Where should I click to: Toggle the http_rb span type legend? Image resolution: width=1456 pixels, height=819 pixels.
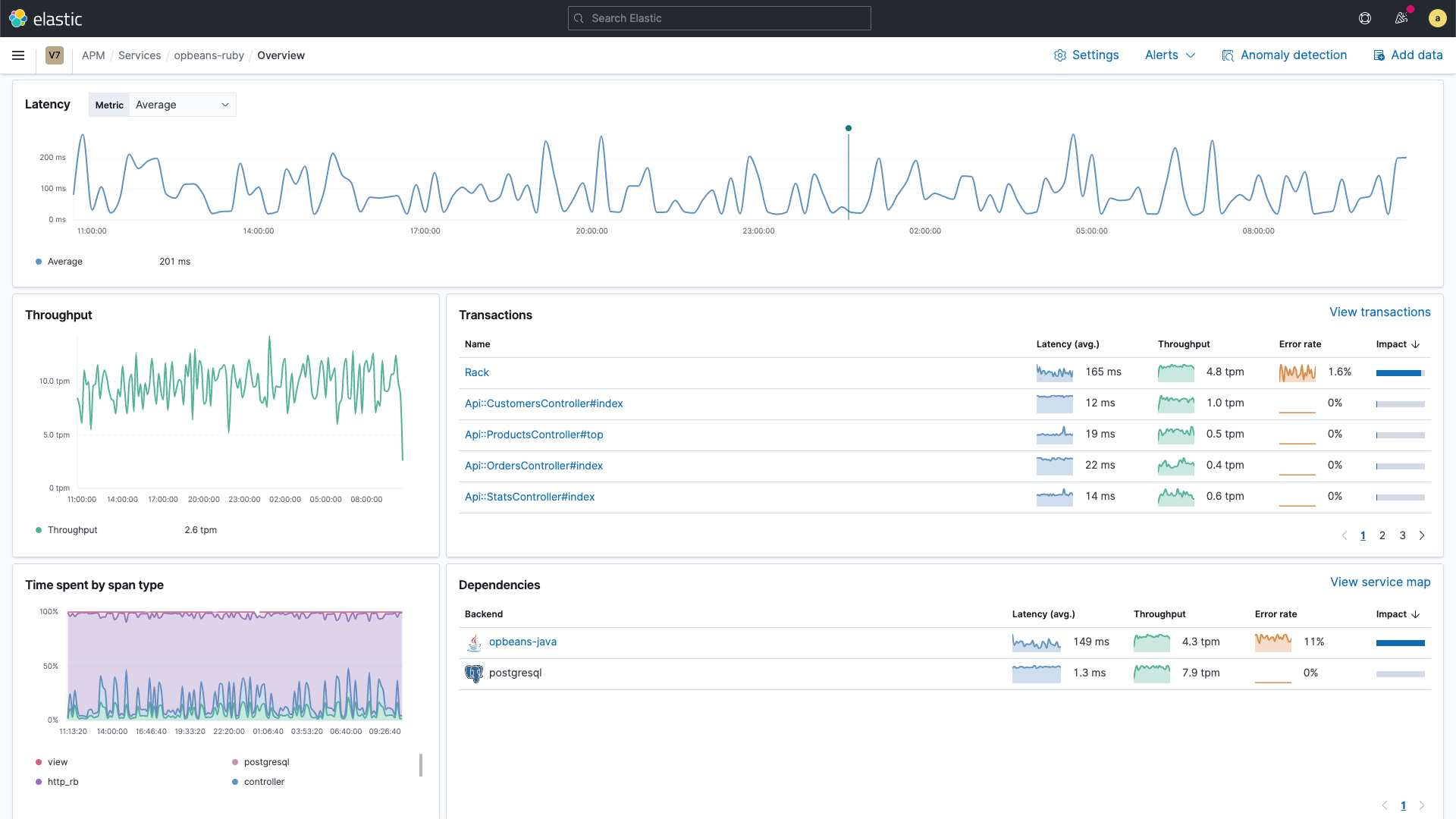click(62, 782)
